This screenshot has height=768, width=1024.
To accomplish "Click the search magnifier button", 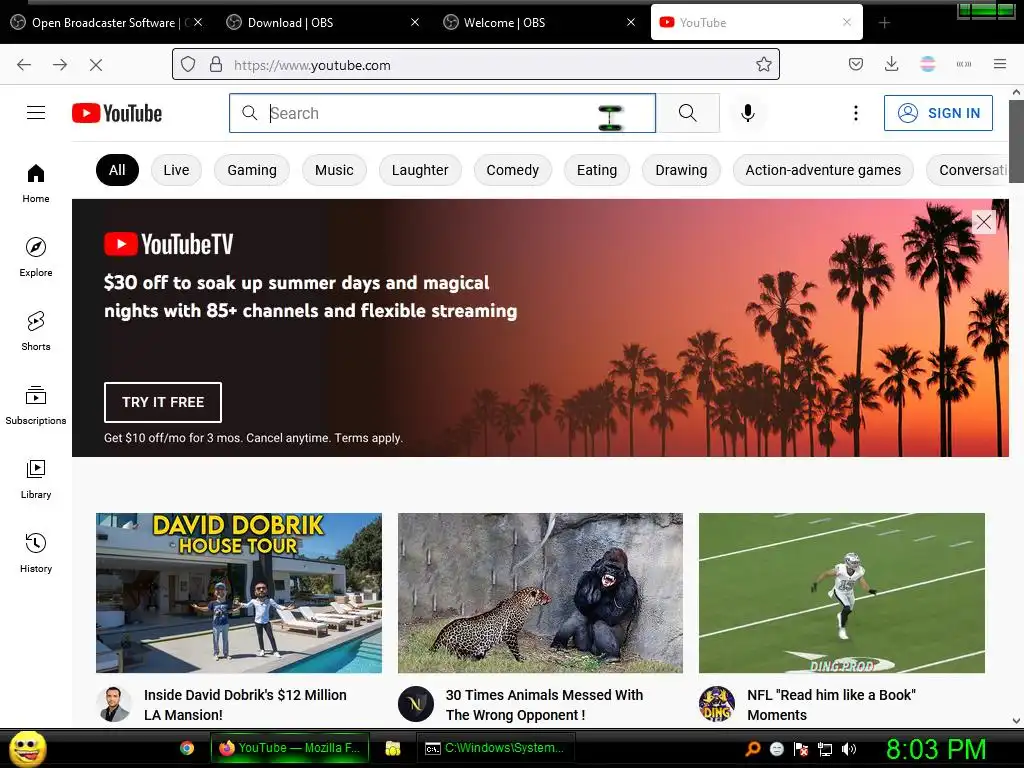I will click(688, 113).
